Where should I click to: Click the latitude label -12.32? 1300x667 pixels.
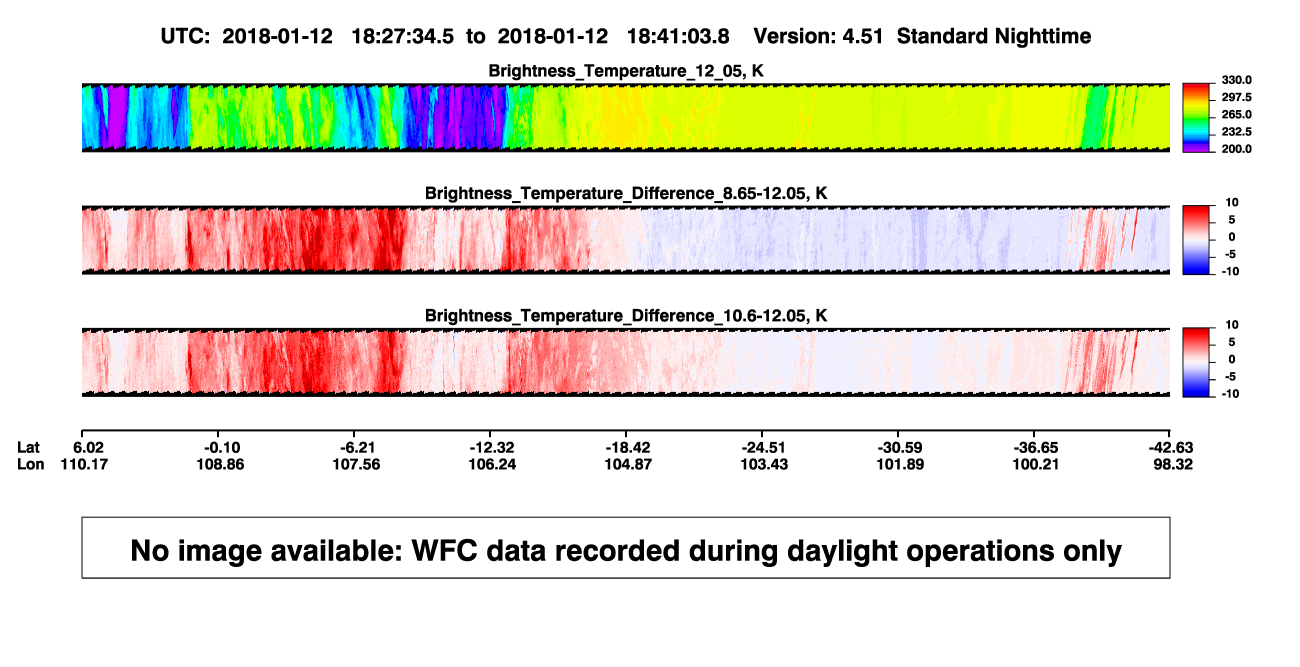pos(493,447)
